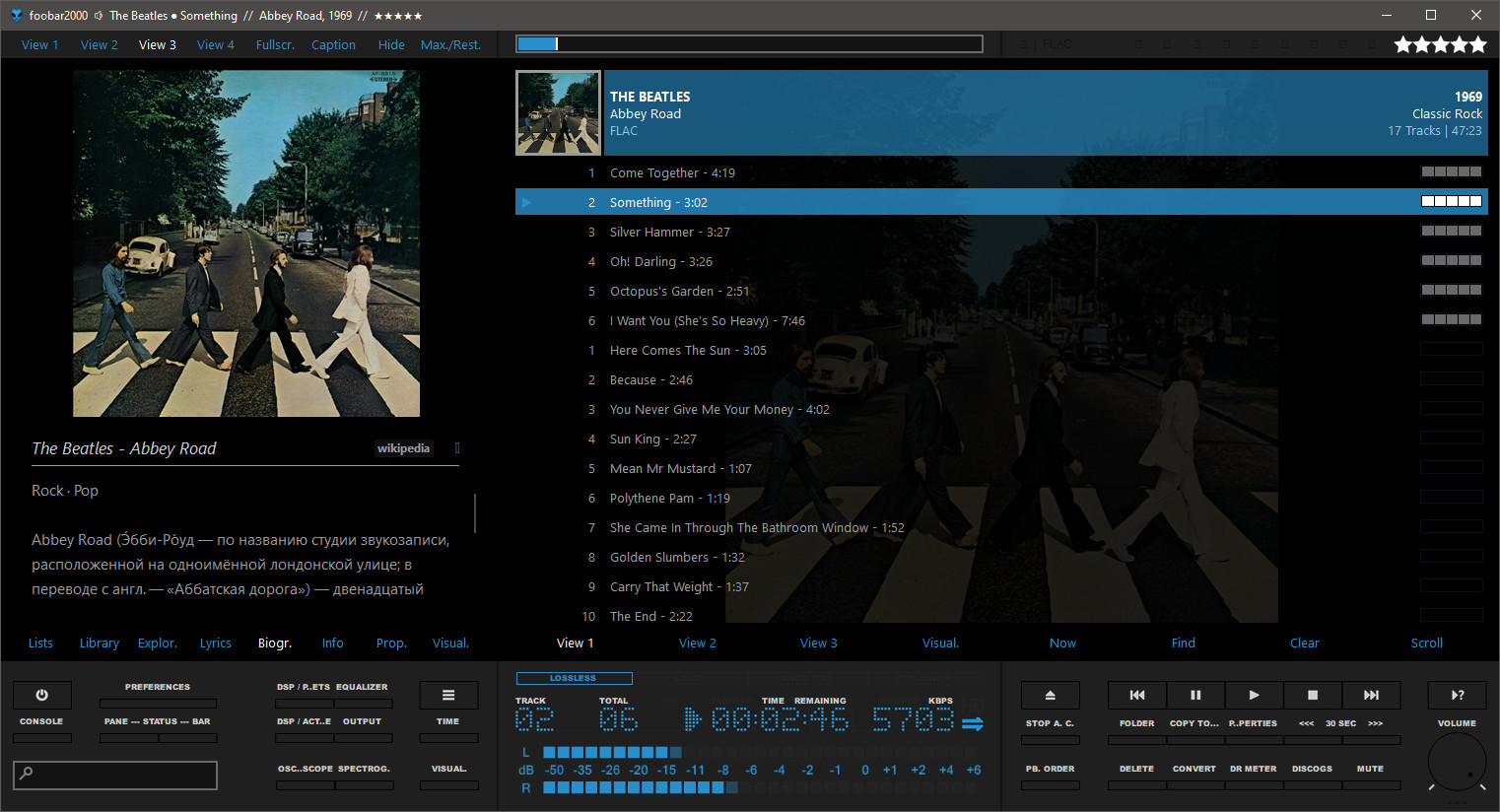The width and height of the screenshot is (1500, 812).
Task: Select the Info tab
Action: (333, 643)
